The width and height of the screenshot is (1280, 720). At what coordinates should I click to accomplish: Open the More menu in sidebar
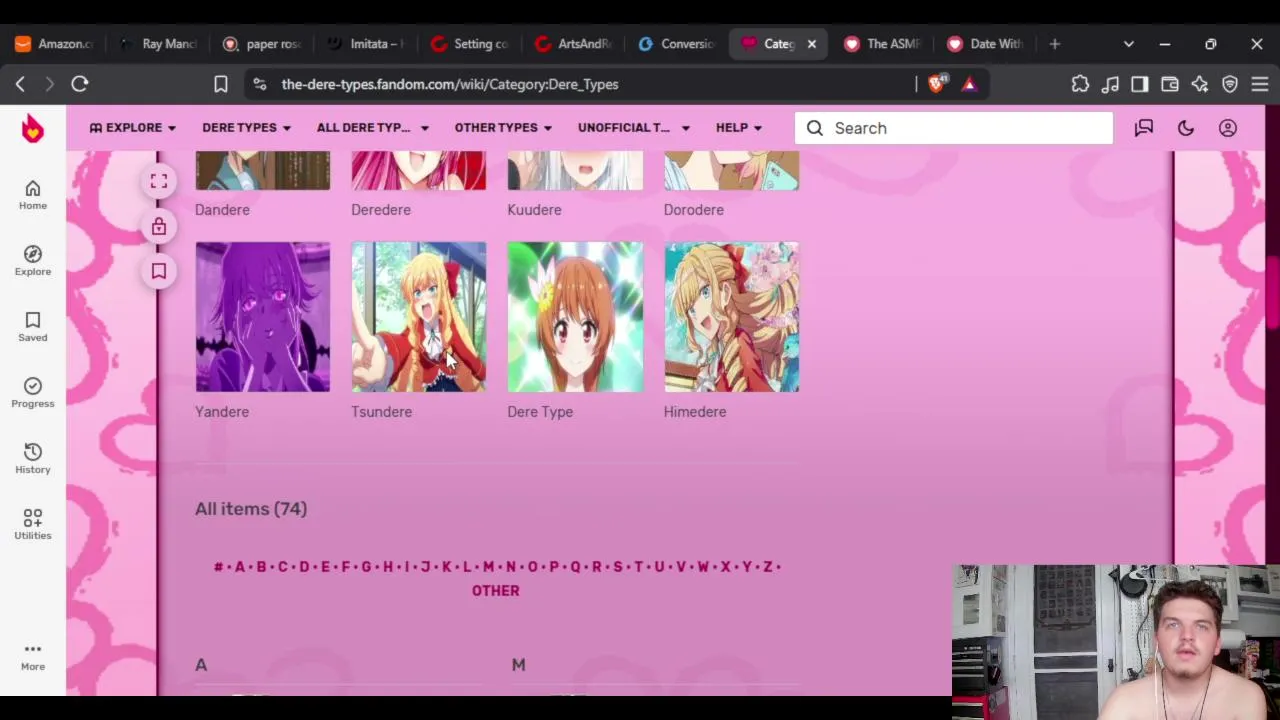pyautogui.click(x=33, y=656)
